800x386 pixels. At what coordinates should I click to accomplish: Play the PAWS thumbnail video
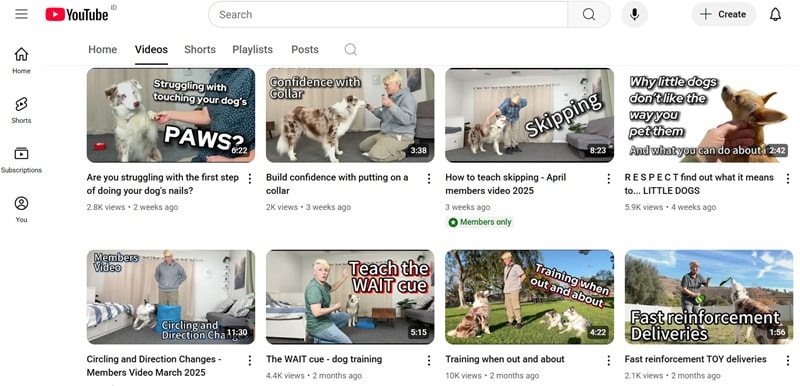click(x=171, y=115)
